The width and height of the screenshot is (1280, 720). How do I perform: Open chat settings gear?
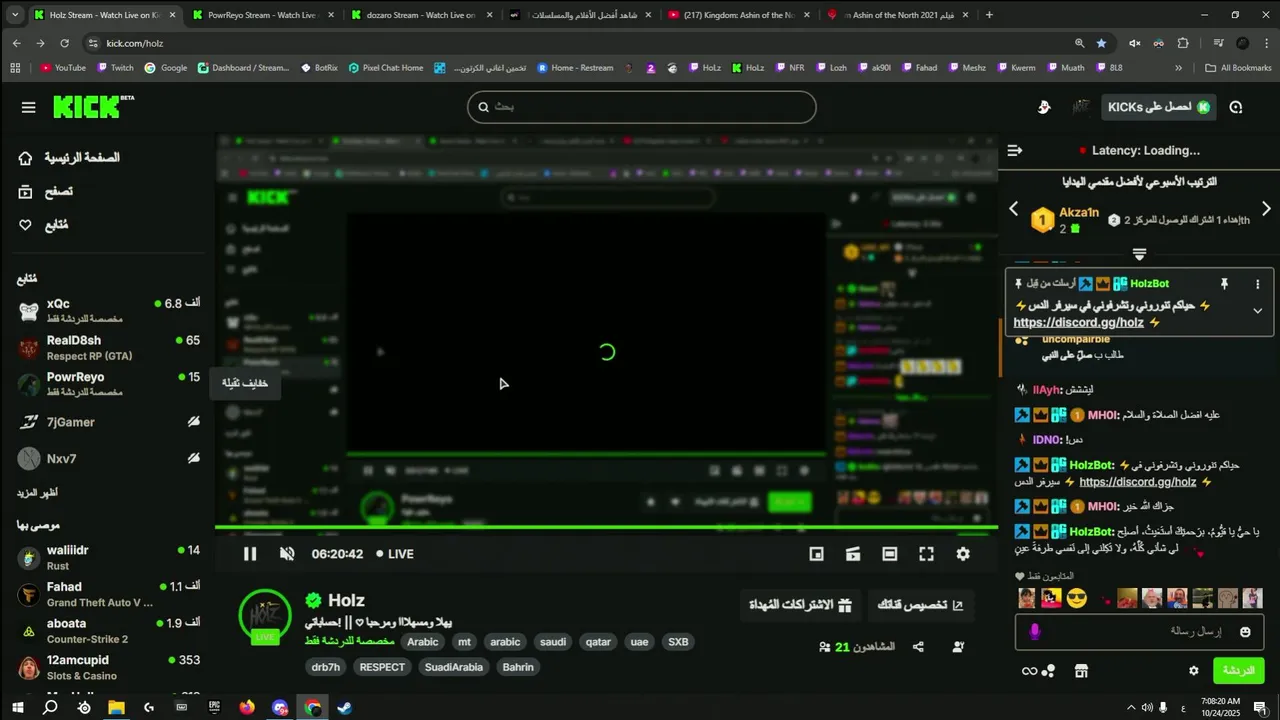[x=1193, y=671]
